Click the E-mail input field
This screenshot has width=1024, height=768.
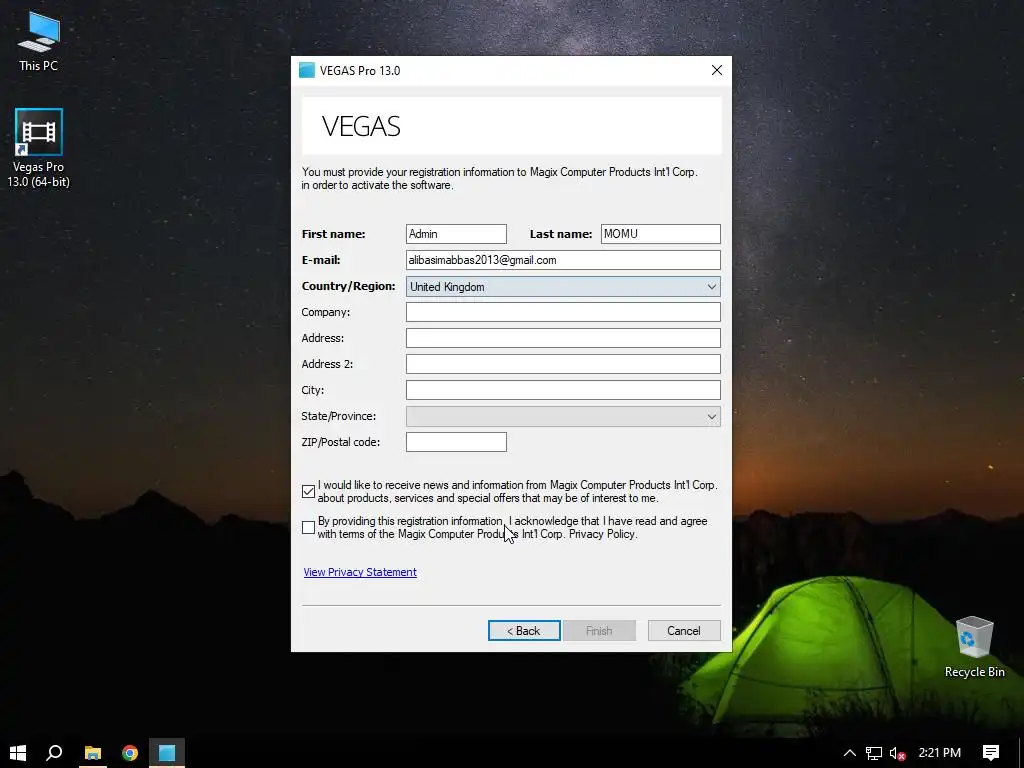click(563, 260)
